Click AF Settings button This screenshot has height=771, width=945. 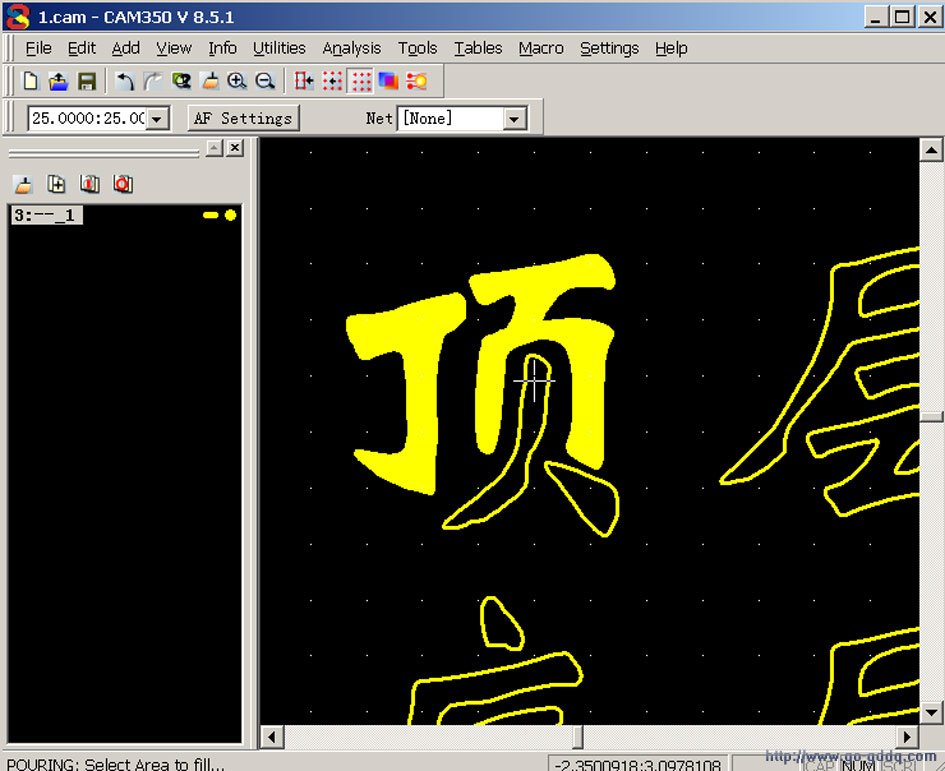pos(243,118)
